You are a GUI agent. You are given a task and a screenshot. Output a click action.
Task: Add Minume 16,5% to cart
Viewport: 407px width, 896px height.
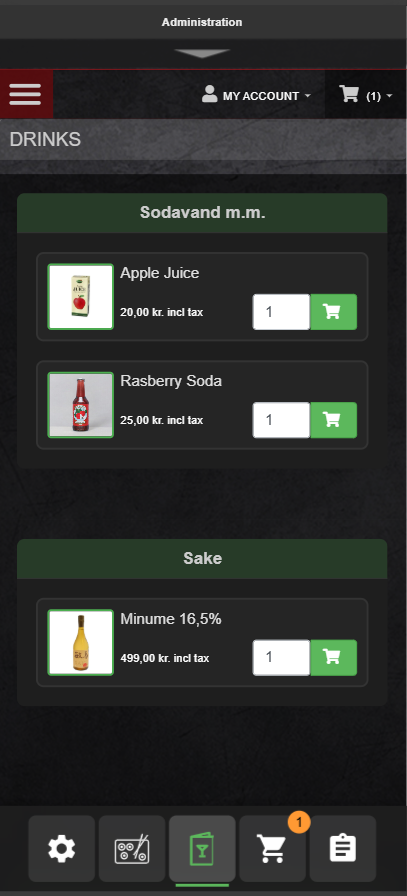click(333, 658)
